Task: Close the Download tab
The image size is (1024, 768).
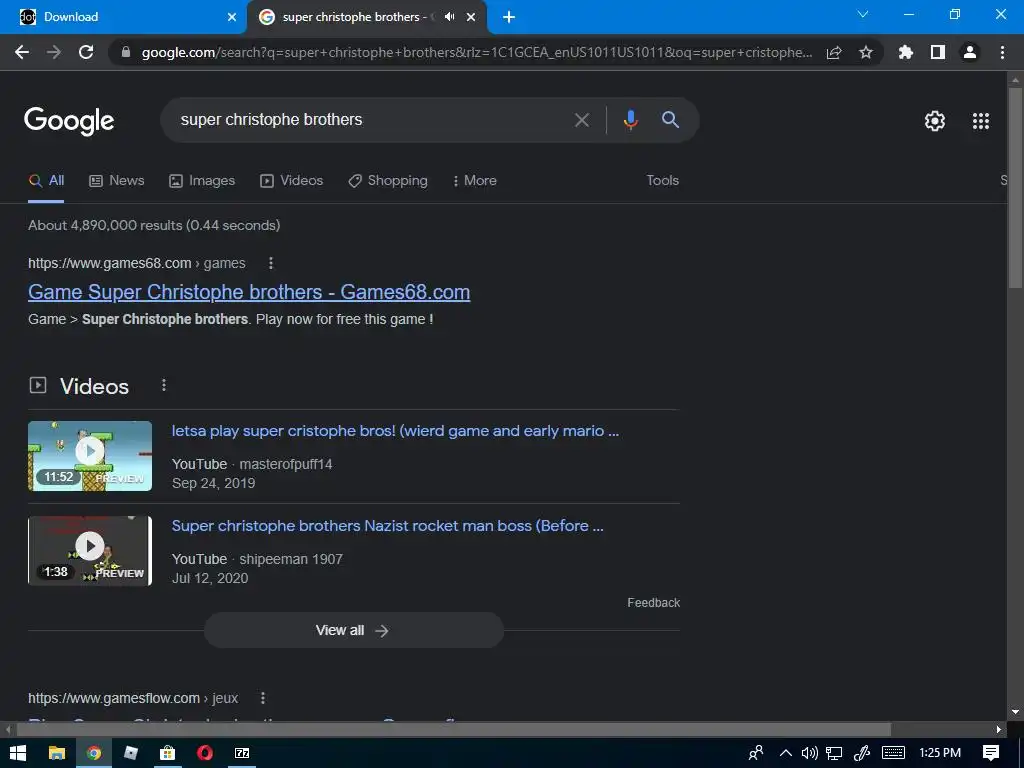Action: tap(232, 17)
